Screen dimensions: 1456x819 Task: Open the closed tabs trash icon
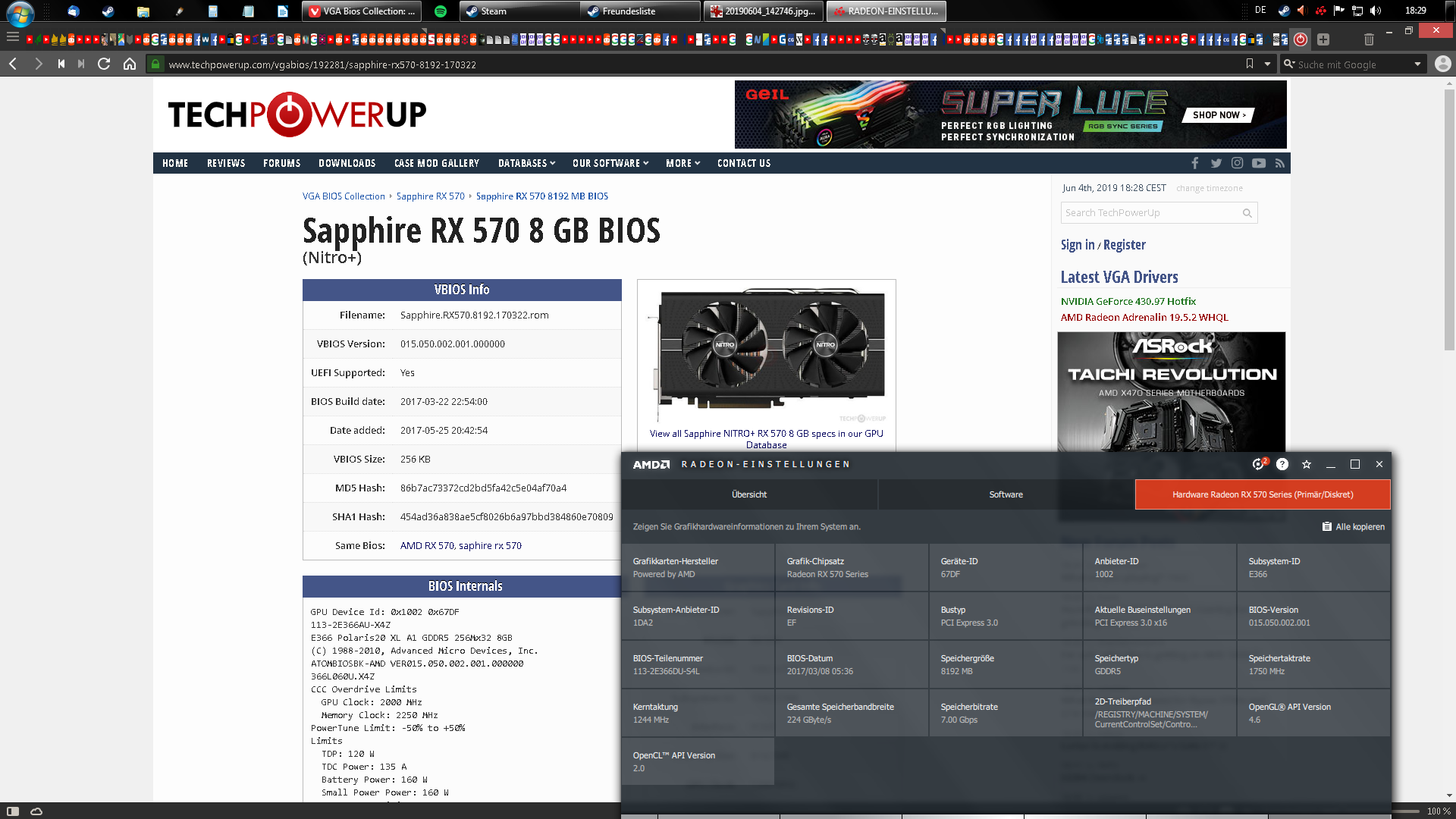[1369, 39]
